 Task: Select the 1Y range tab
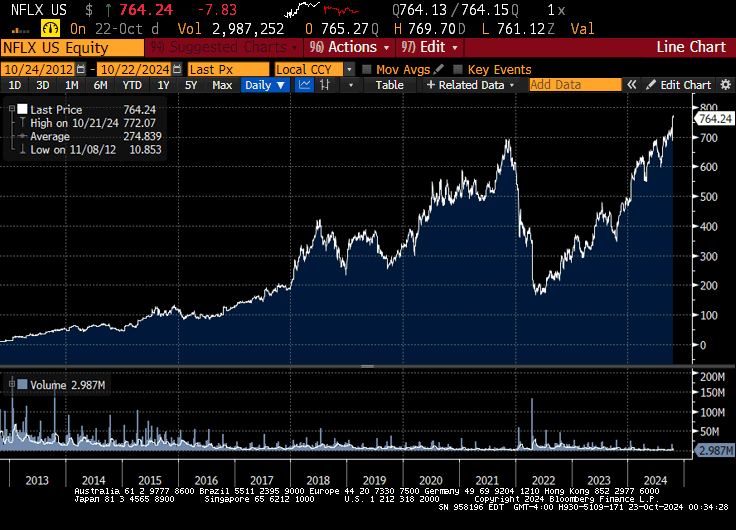163,85
